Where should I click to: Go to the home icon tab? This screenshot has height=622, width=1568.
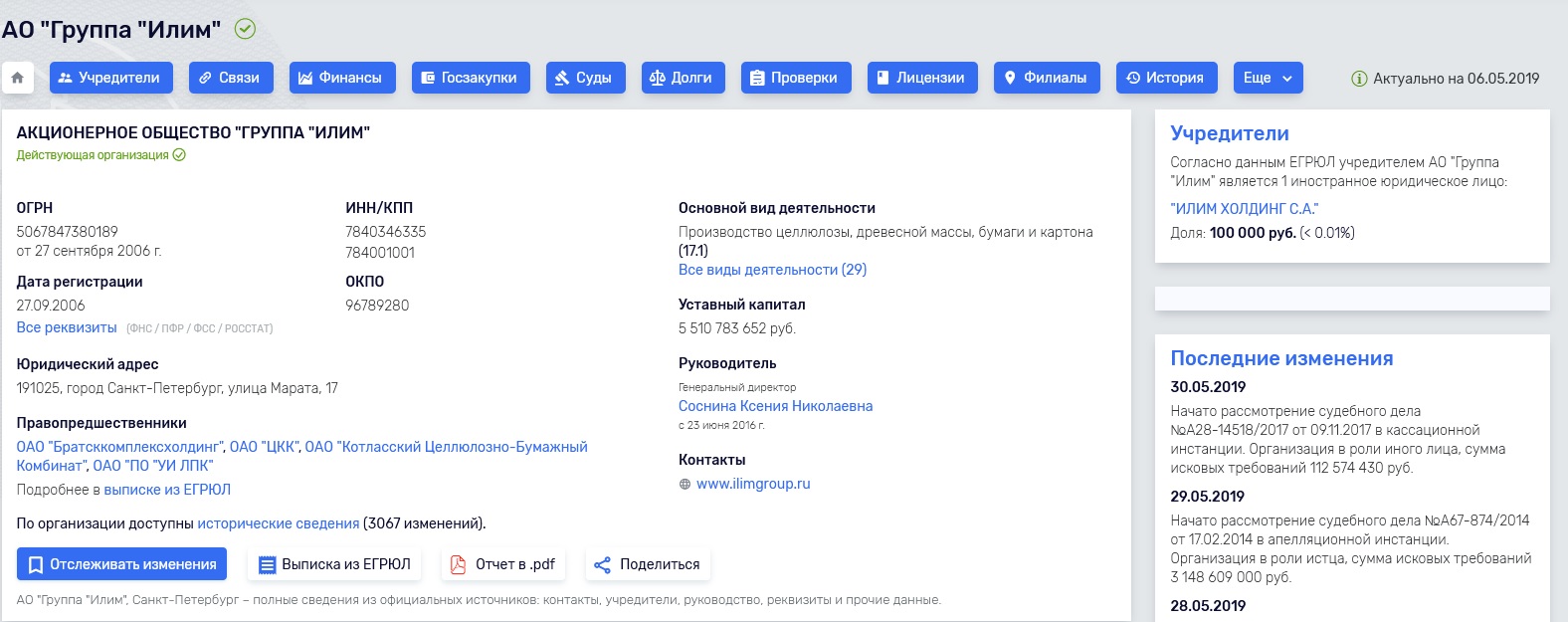click(17, 78)
